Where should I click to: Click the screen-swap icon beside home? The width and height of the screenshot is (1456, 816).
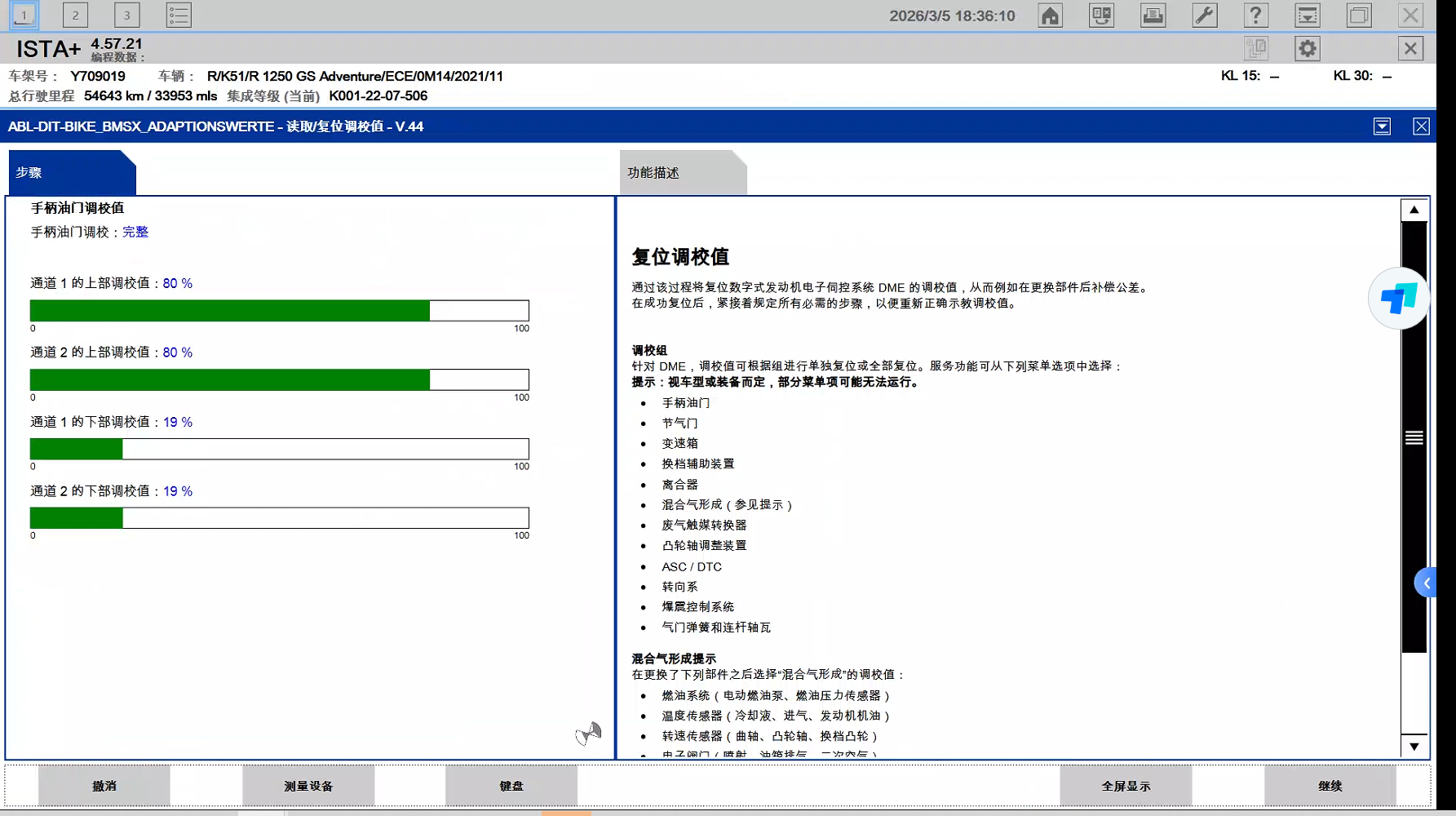[1101, 16]
